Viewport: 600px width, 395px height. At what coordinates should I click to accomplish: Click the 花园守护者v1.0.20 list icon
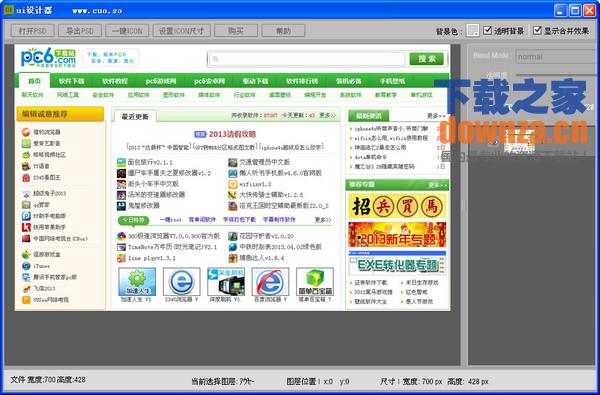233,236
